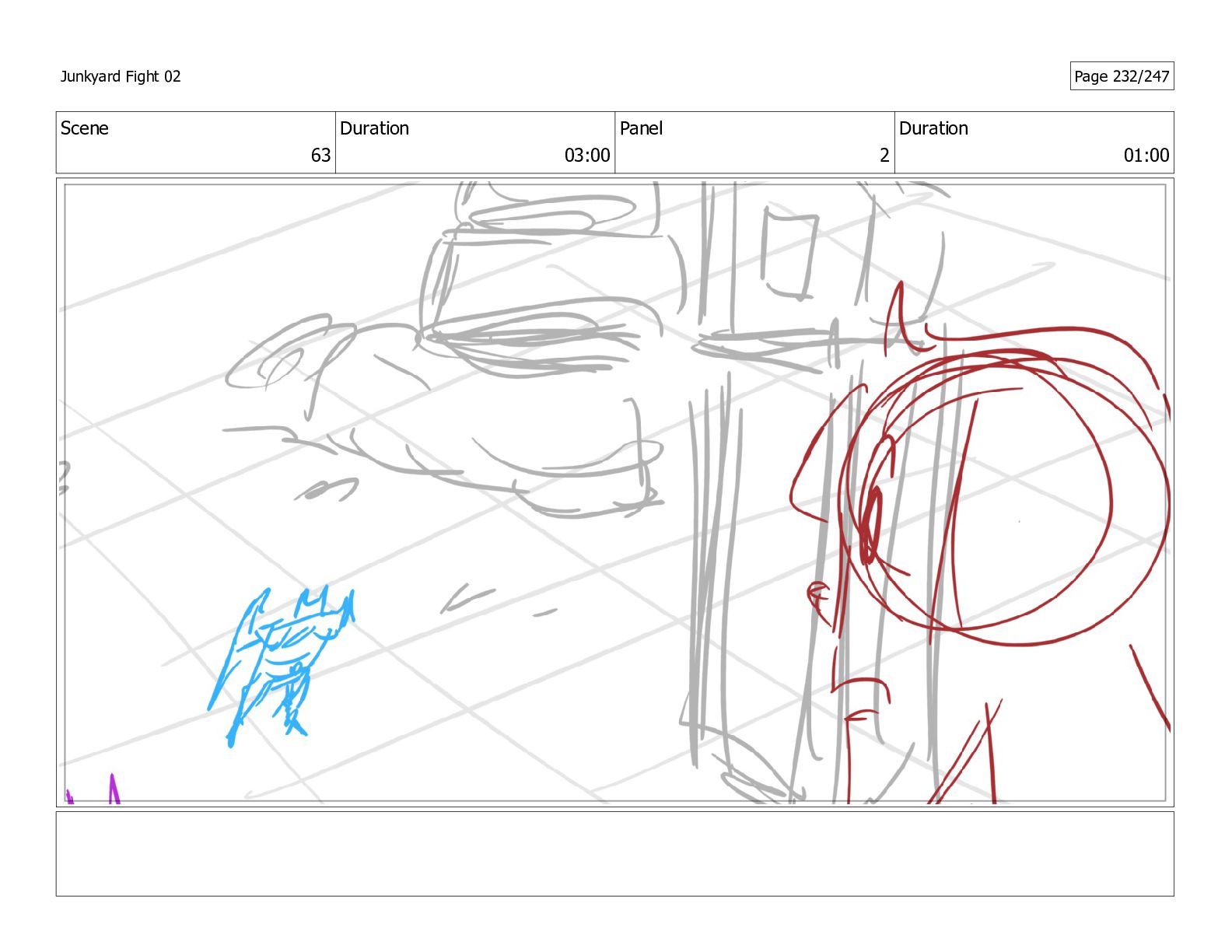Select the panel number 2 value

pos(884,156)
